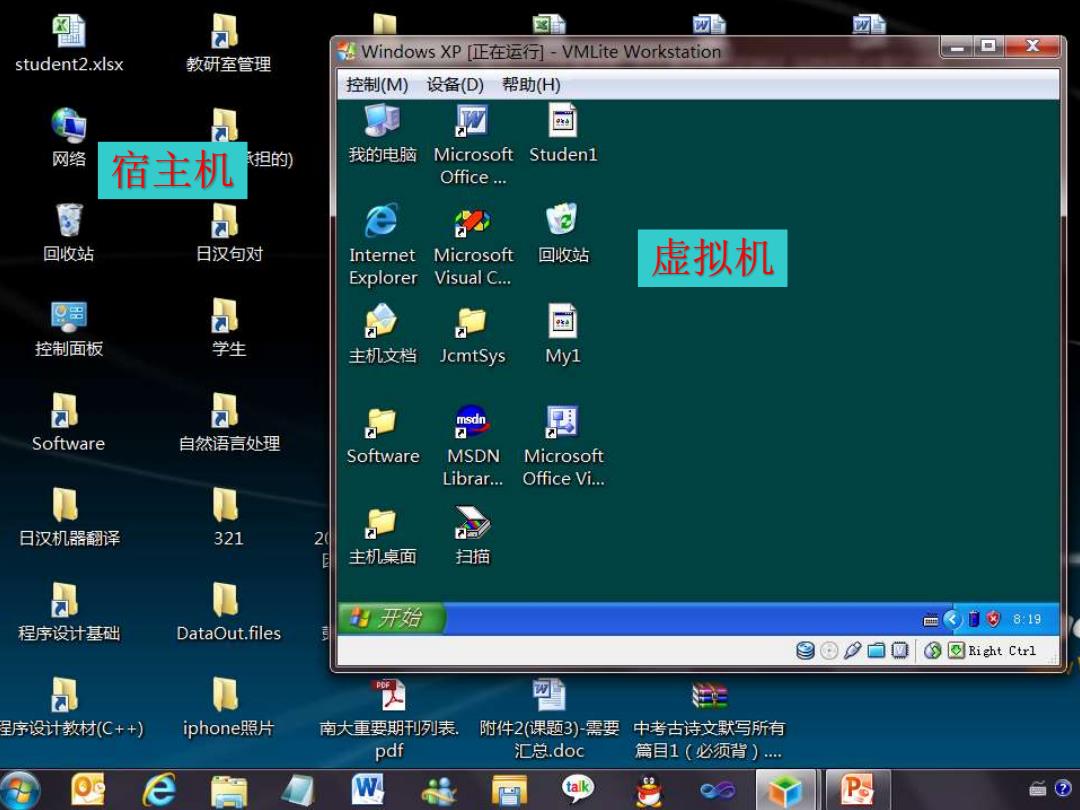Select the My1 file icon in the VM

pyautogui.click(x=563, y=335)
